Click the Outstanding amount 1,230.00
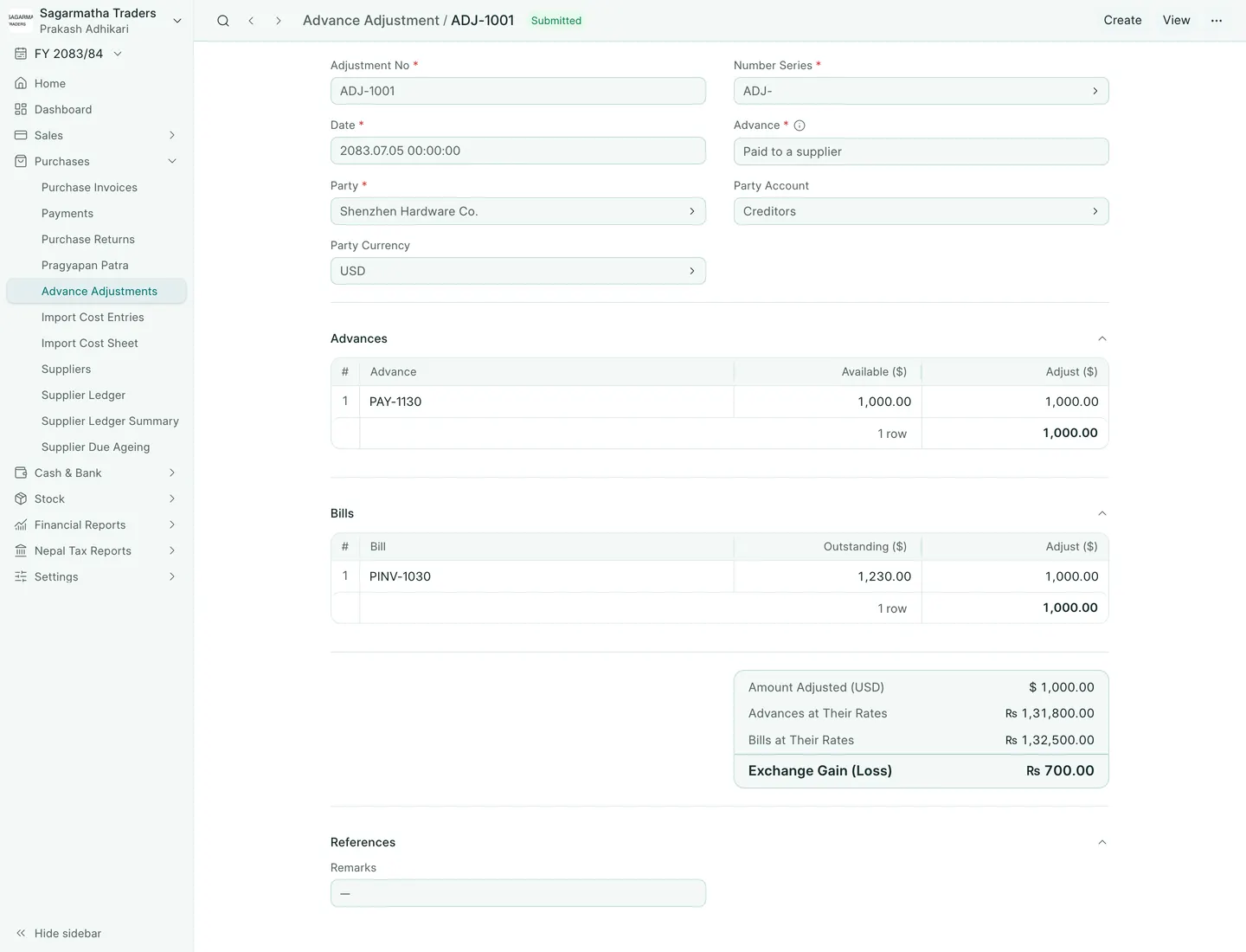This screenshot has height=952, width=1246. (884, 576)
